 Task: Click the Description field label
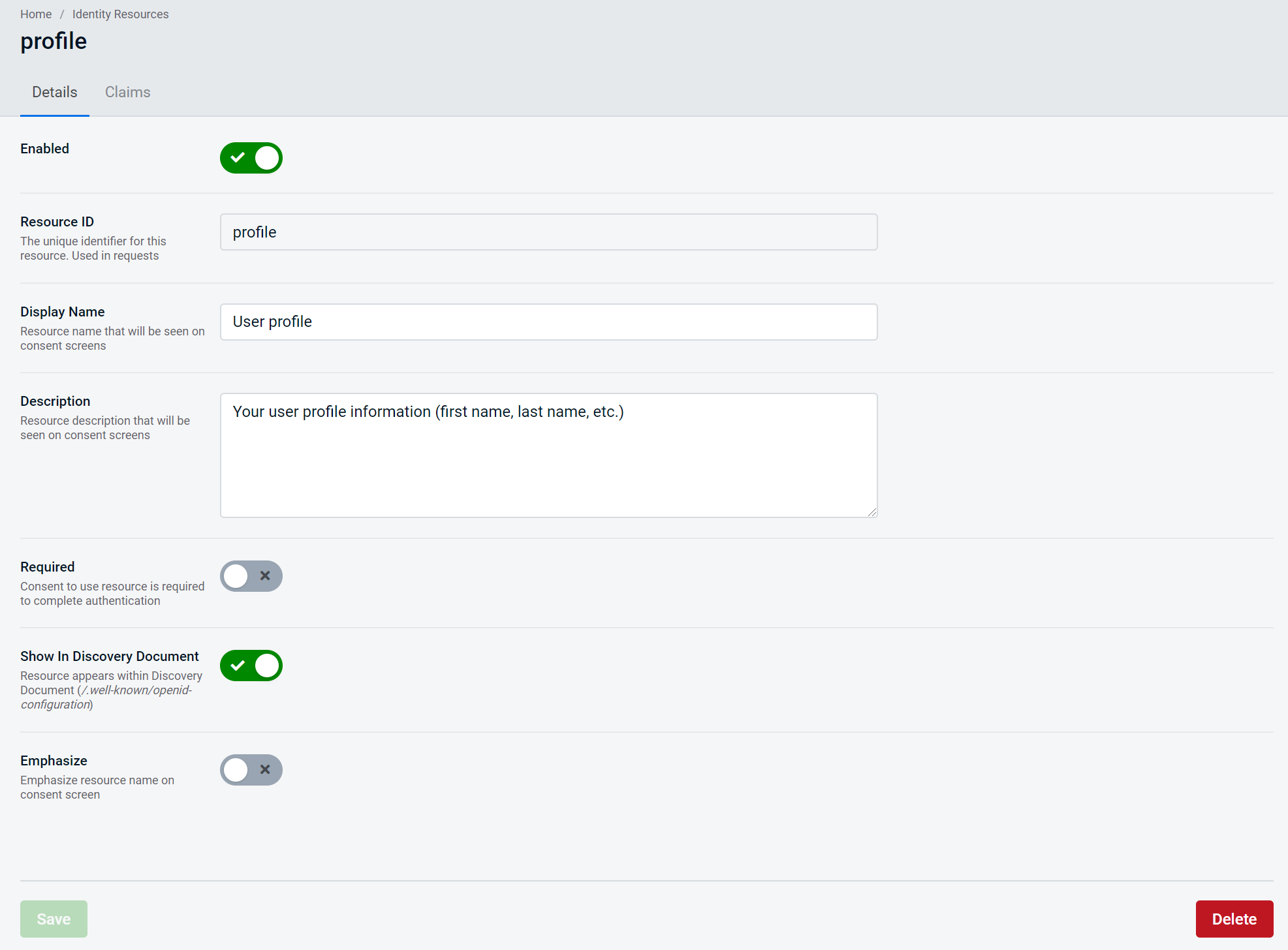pos(55,401)
